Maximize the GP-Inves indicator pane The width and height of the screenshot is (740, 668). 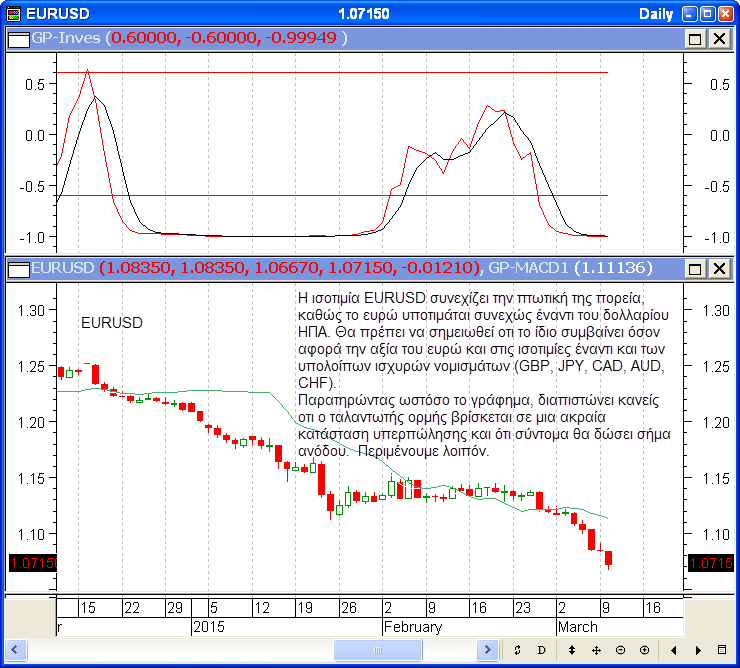(x=695, y=39)
